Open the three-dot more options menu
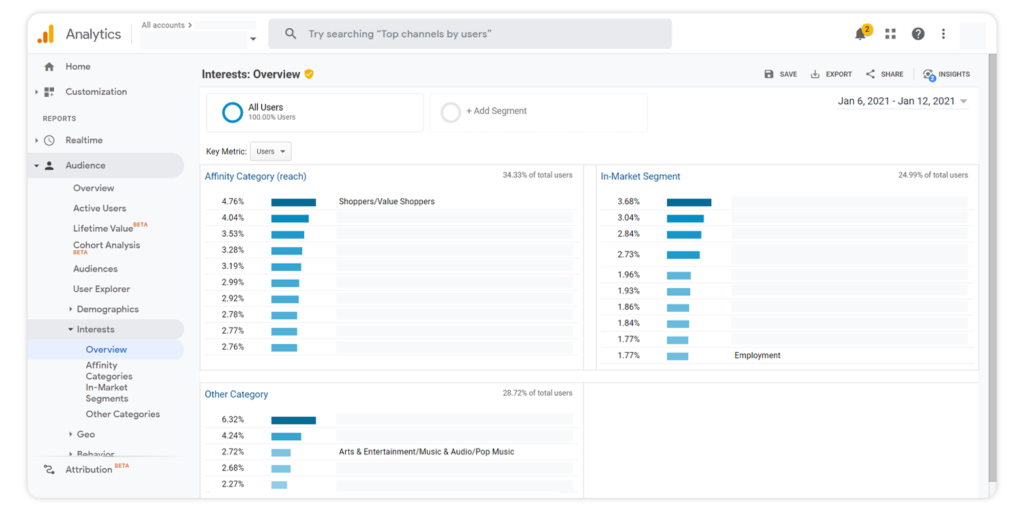 click(943, 34)
